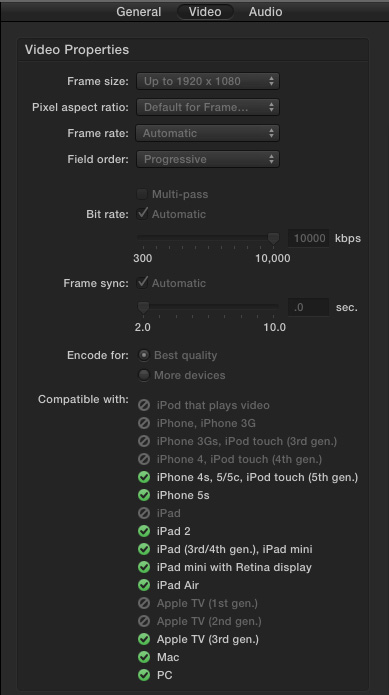The width and height of the screenshot is (389, 695).
Task: Click the green check next to PC
Action: point(144,675)
